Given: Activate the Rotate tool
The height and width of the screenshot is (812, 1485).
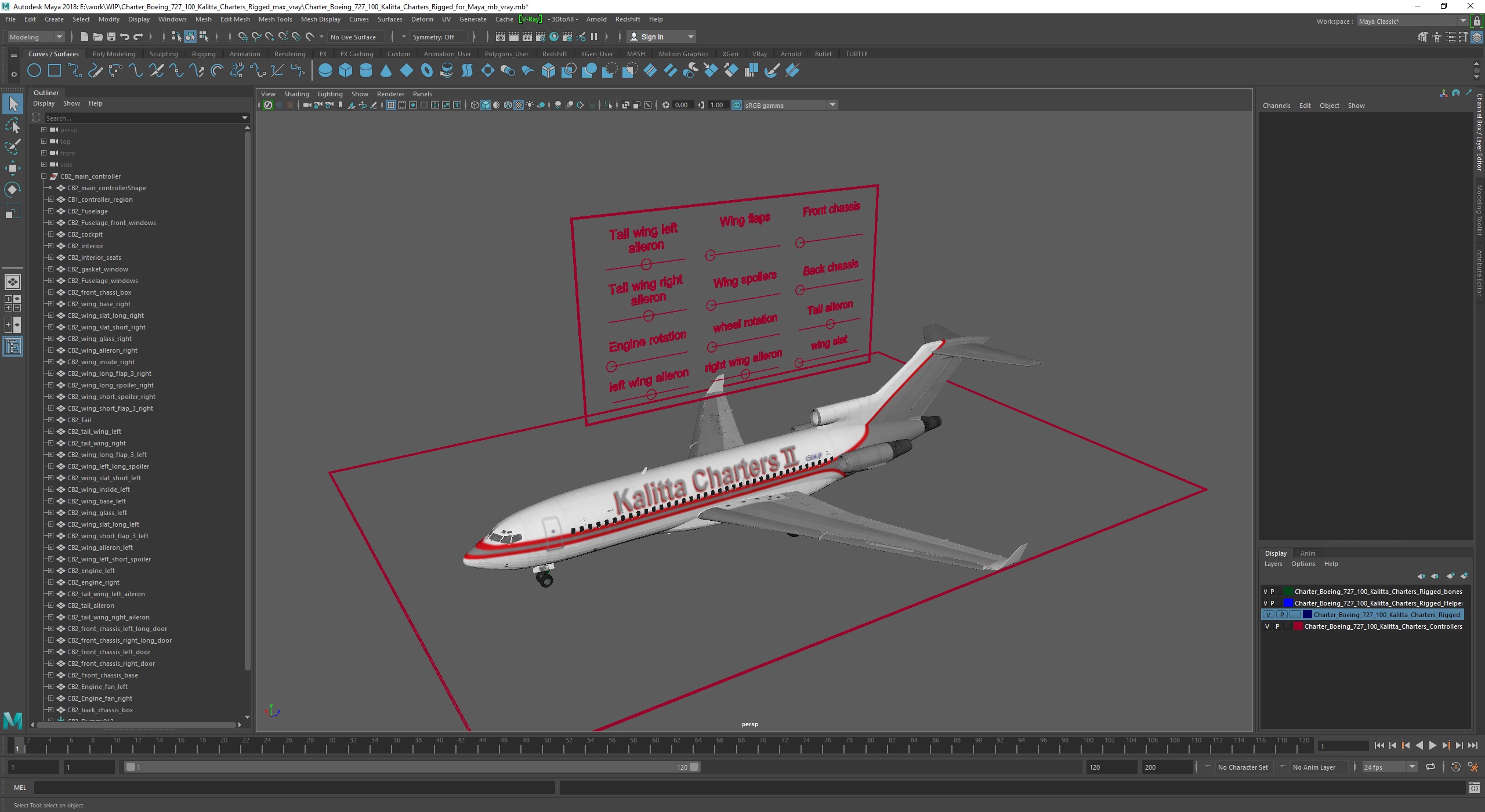Looking at the screenshot, I should pos(13,190).
